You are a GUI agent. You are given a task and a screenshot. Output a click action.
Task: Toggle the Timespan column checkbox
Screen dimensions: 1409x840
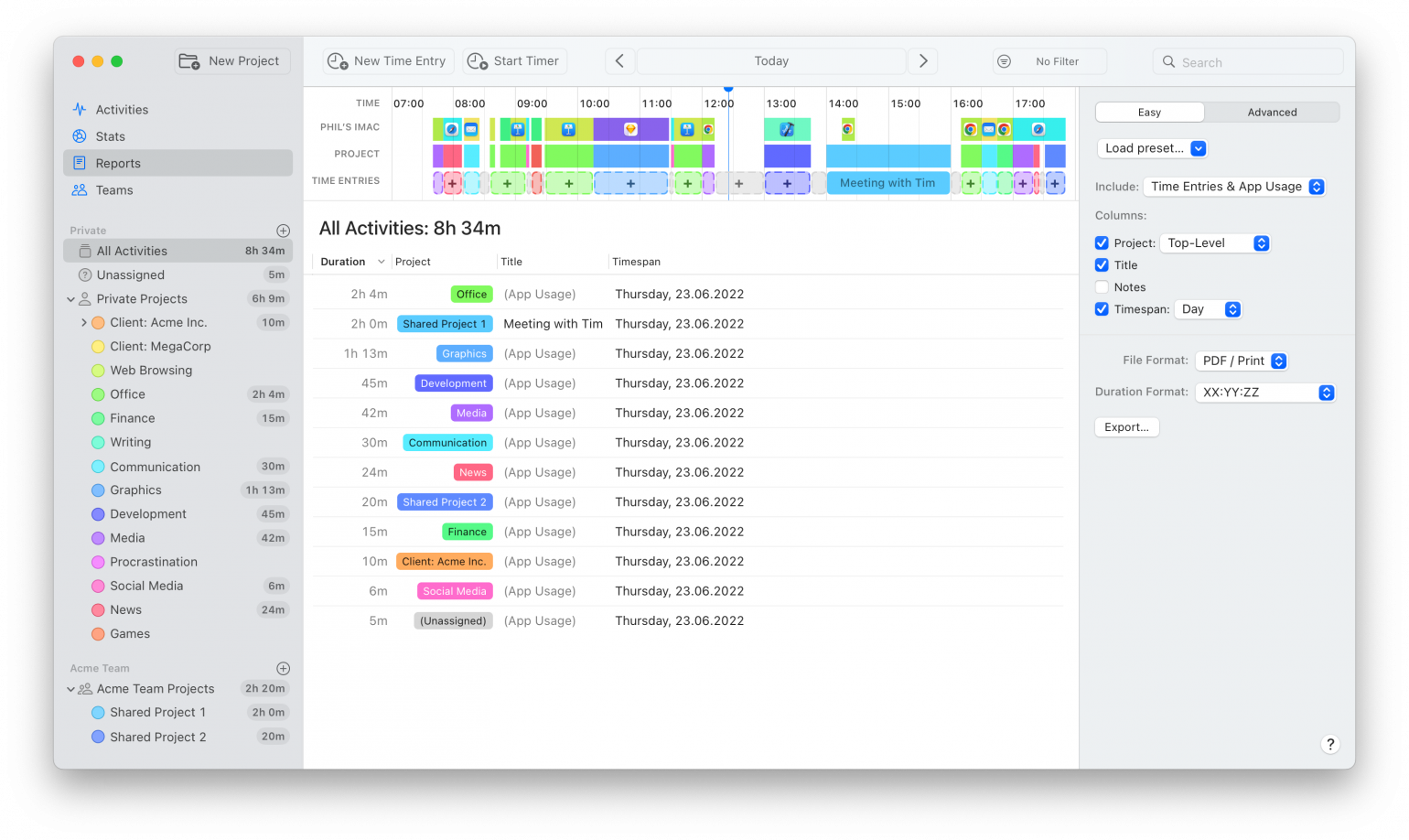point(1101,308)
